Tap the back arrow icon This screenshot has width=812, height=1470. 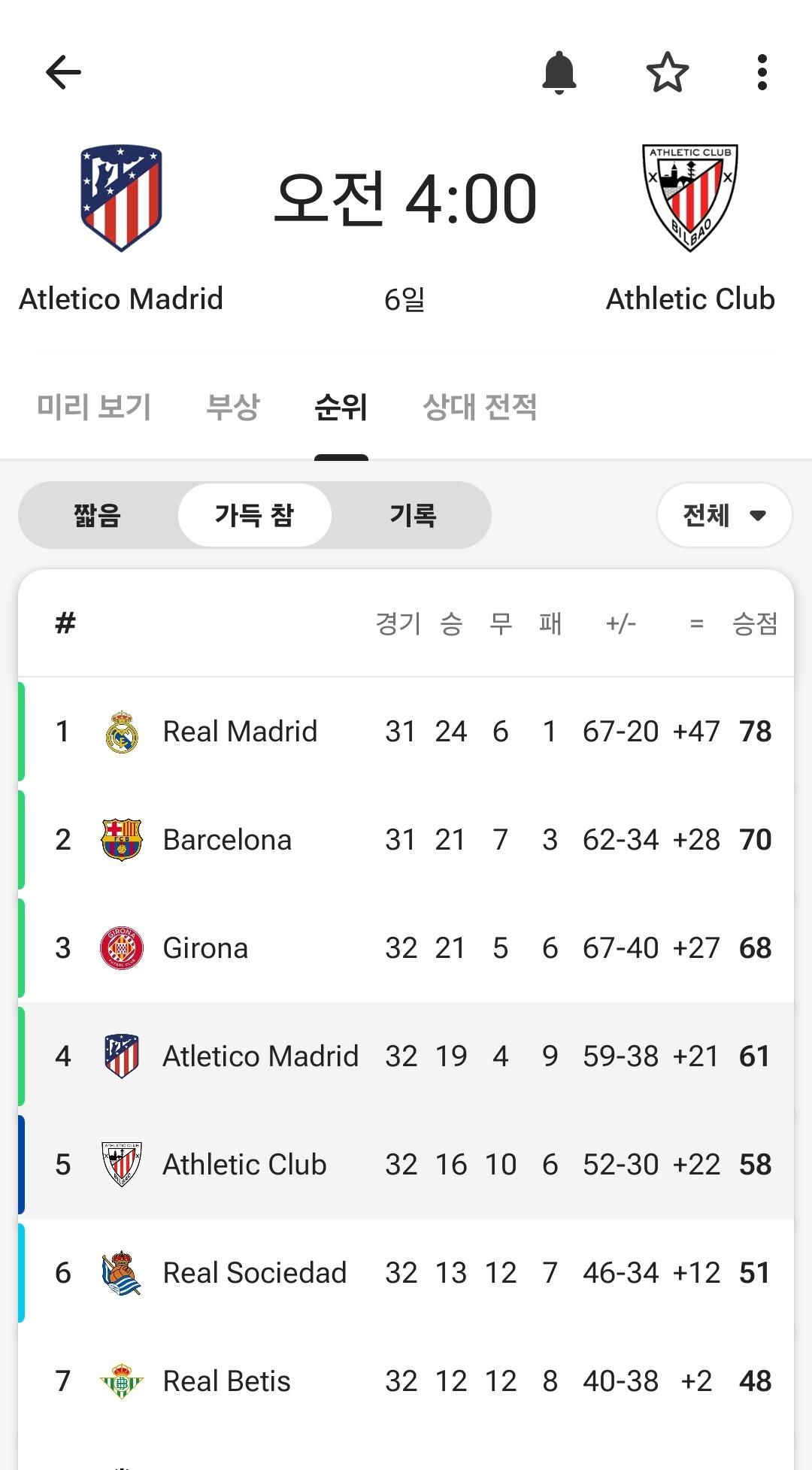[63, 72]
